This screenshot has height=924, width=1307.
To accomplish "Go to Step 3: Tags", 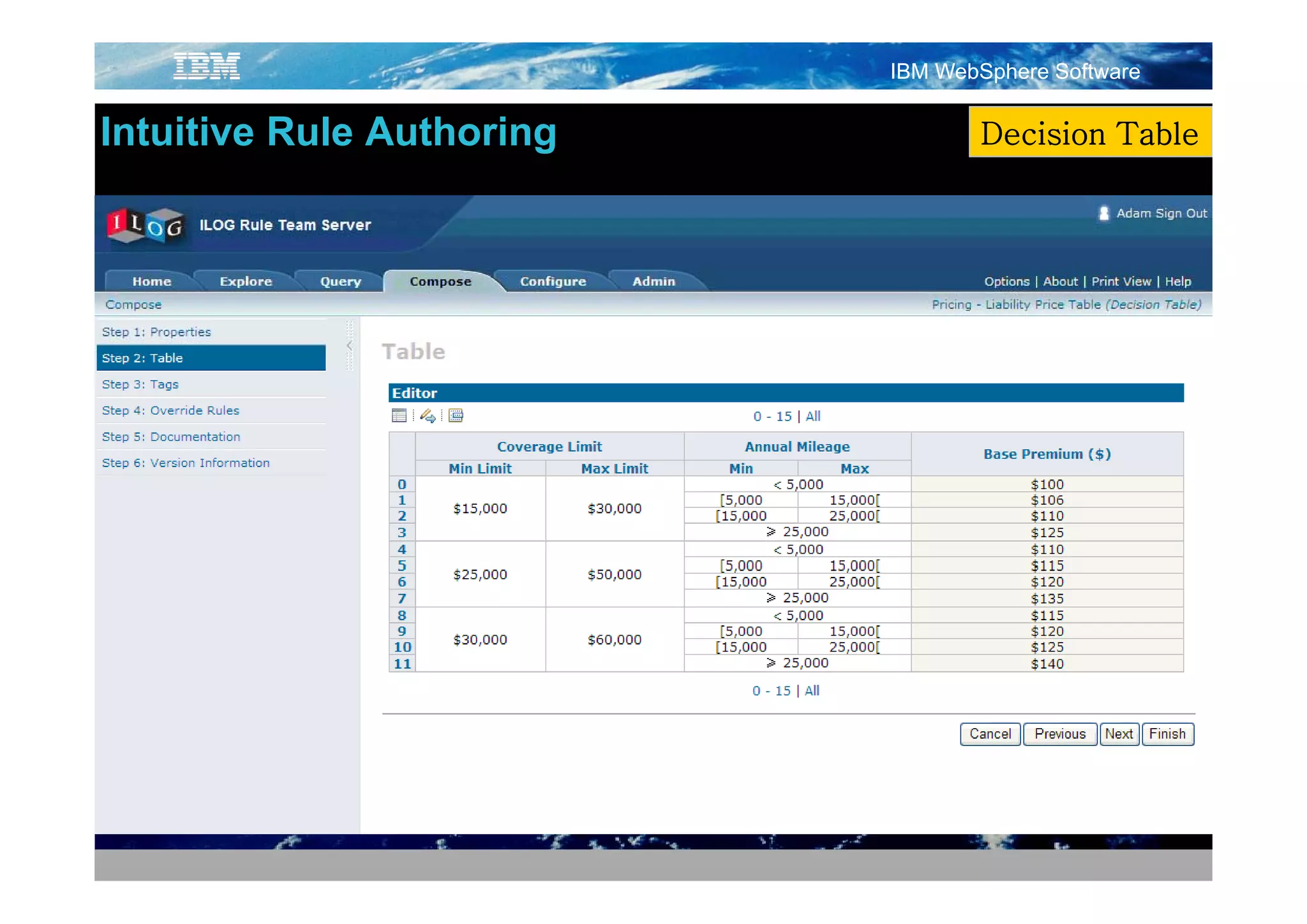I will pos(211,384).
